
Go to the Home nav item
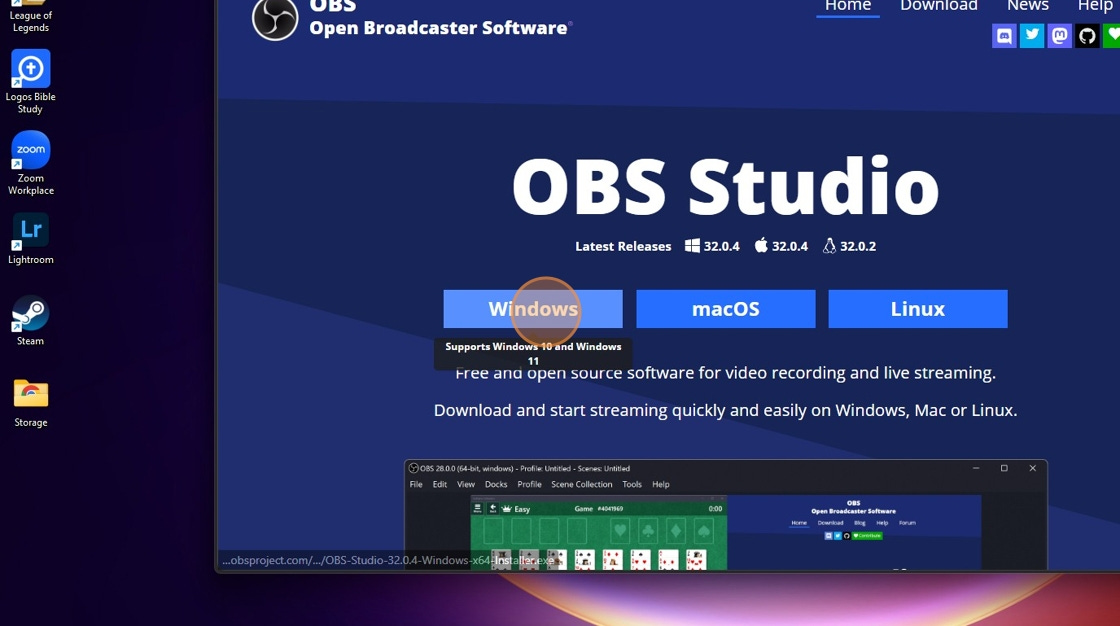[848, 6]
